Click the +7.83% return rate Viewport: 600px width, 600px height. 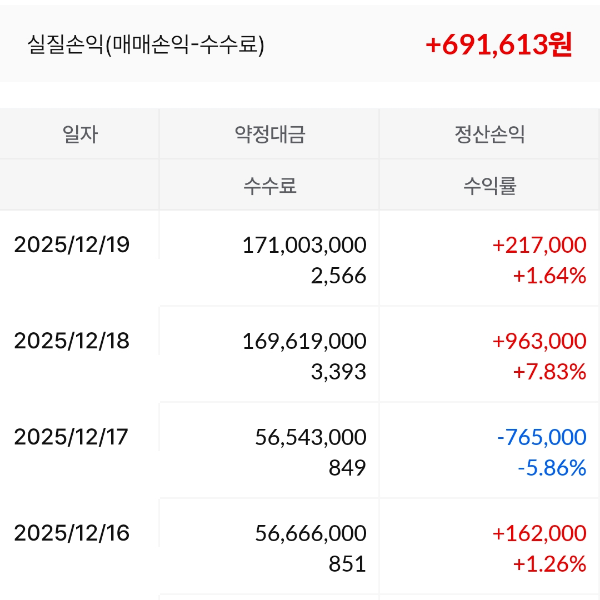pyautogui.click(x=549, y=372)
